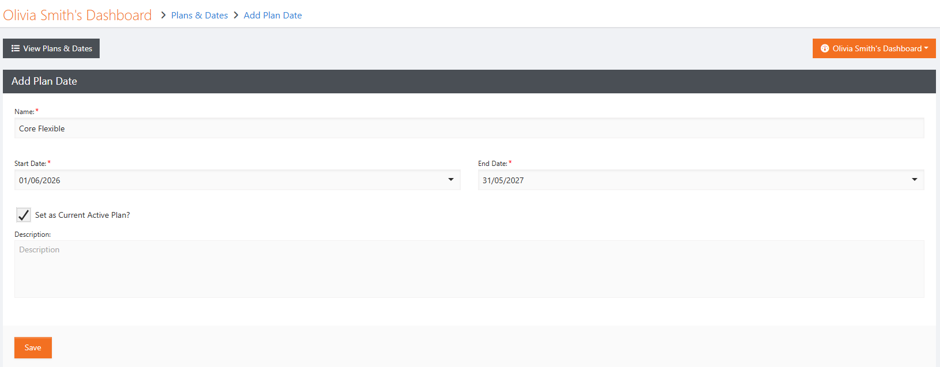Tick the Set as Current Active Plan checkbox
Screen dimensions: 940x367
23,215
